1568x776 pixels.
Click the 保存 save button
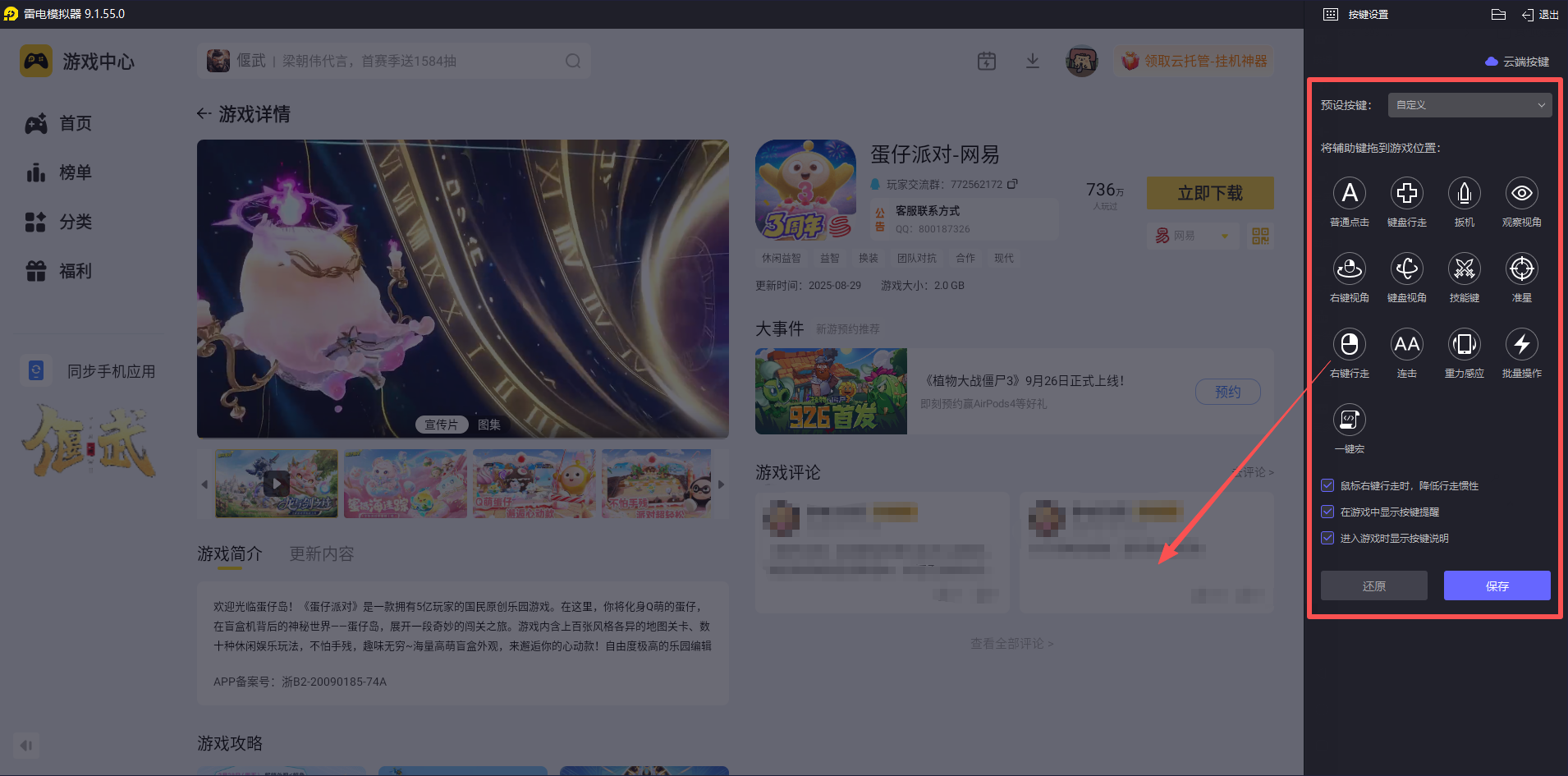pyautogui.click(x=1497, y=585)
